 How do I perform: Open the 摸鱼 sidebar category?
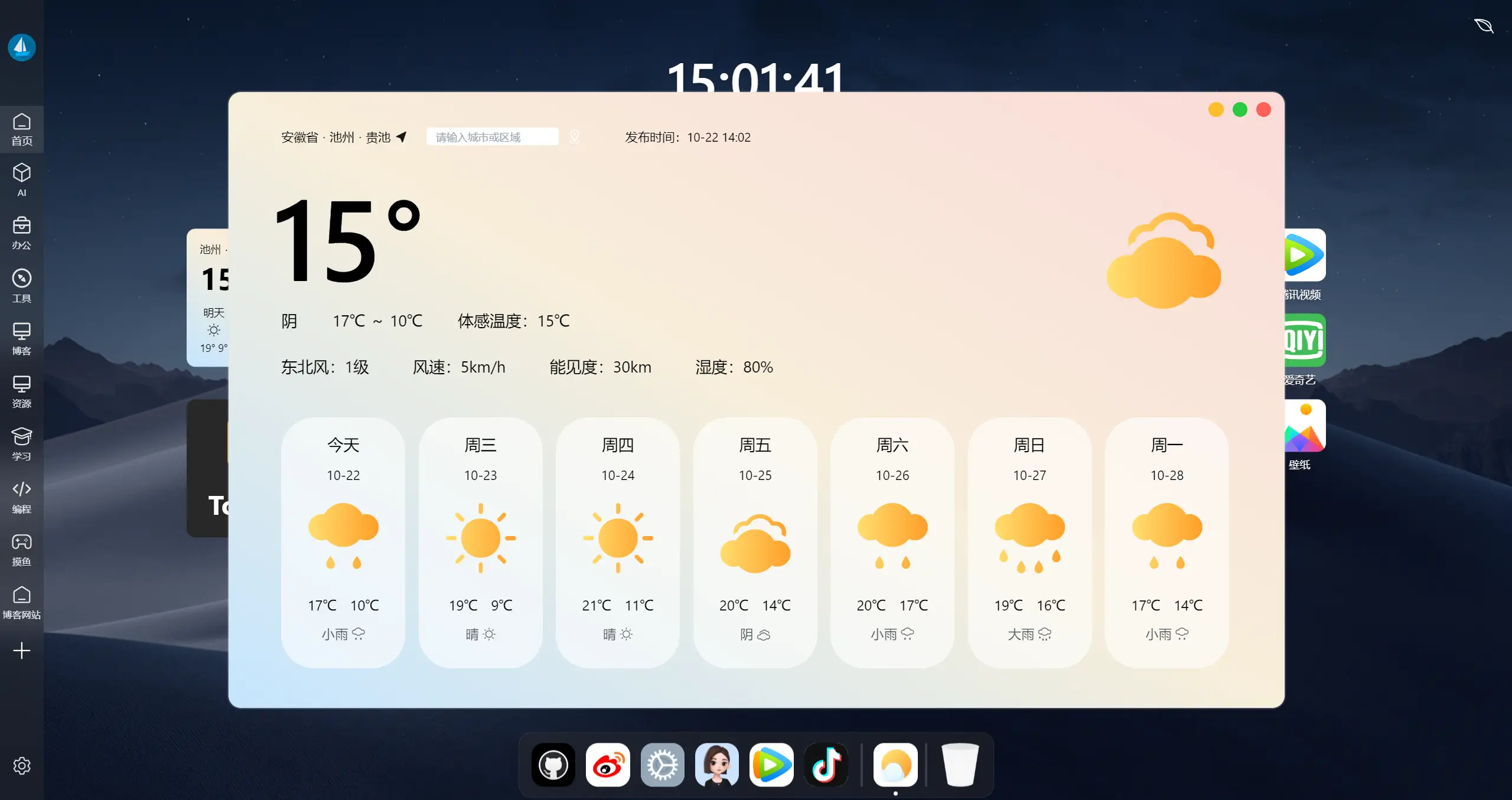[22, 550]
